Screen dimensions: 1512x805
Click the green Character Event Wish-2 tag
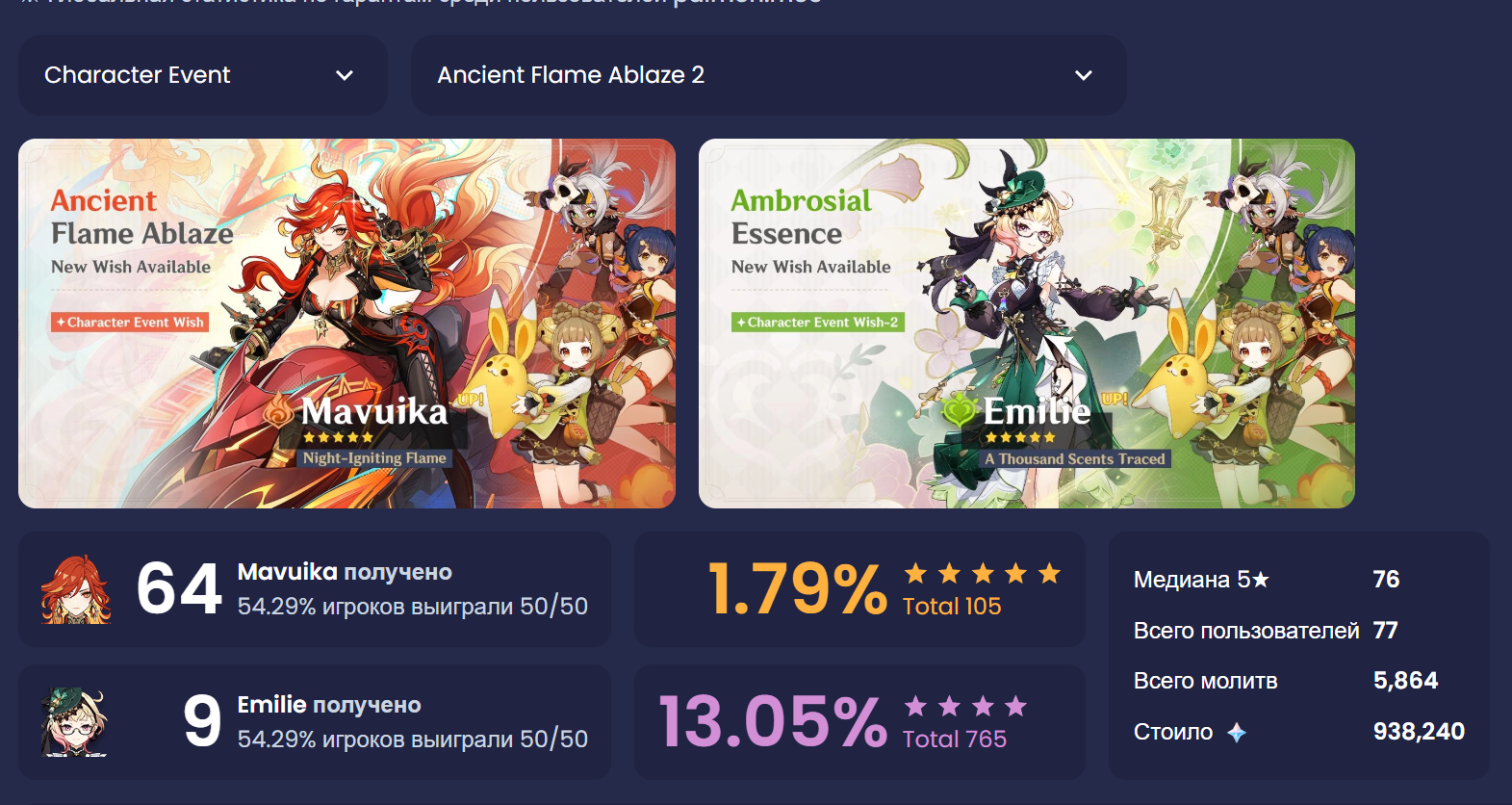click(818, 323)
